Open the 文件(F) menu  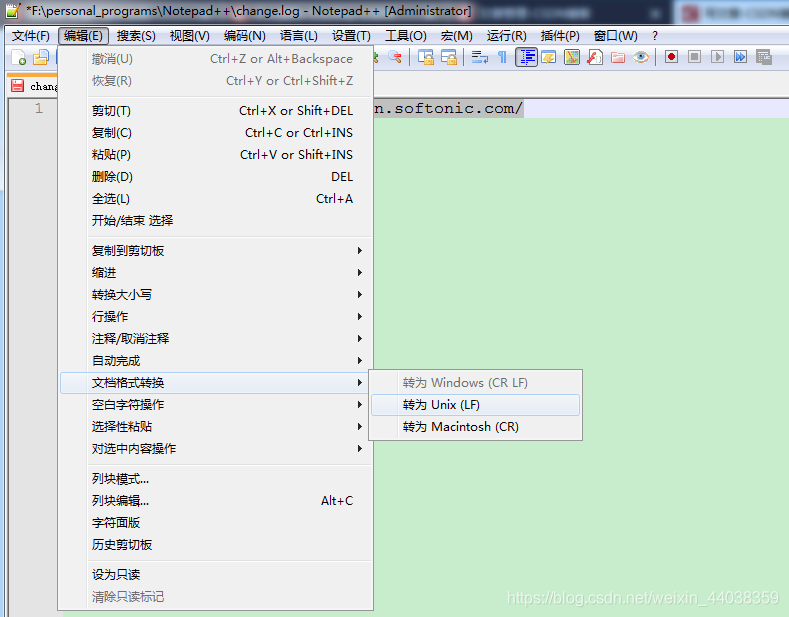(31, 36)
